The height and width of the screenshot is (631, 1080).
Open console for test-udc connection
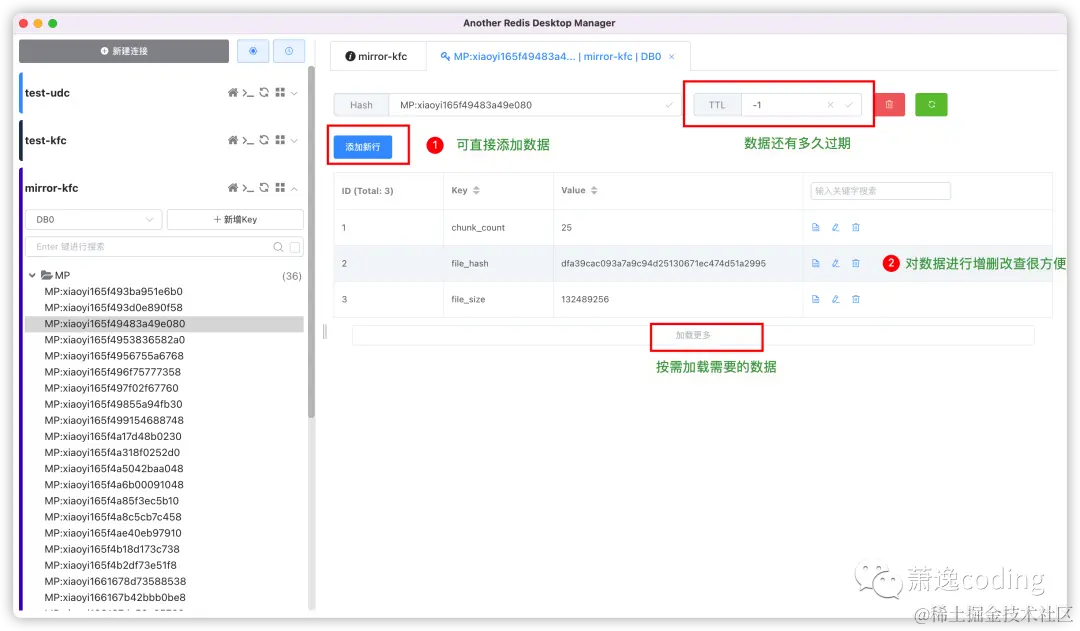point(248,92)
